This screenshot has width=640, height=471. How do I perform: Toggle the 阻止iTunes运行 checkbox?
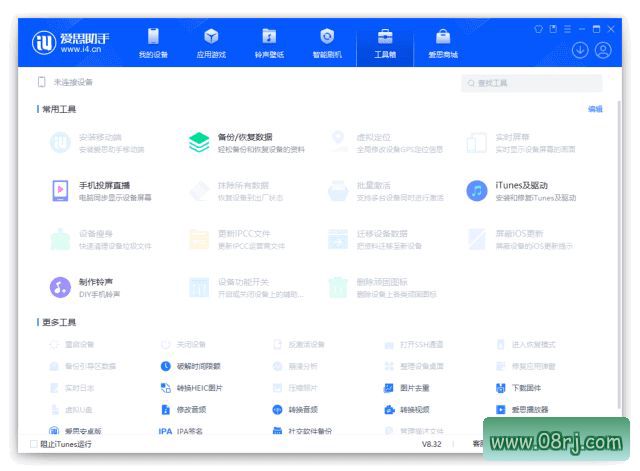click(x=34, y=444)
